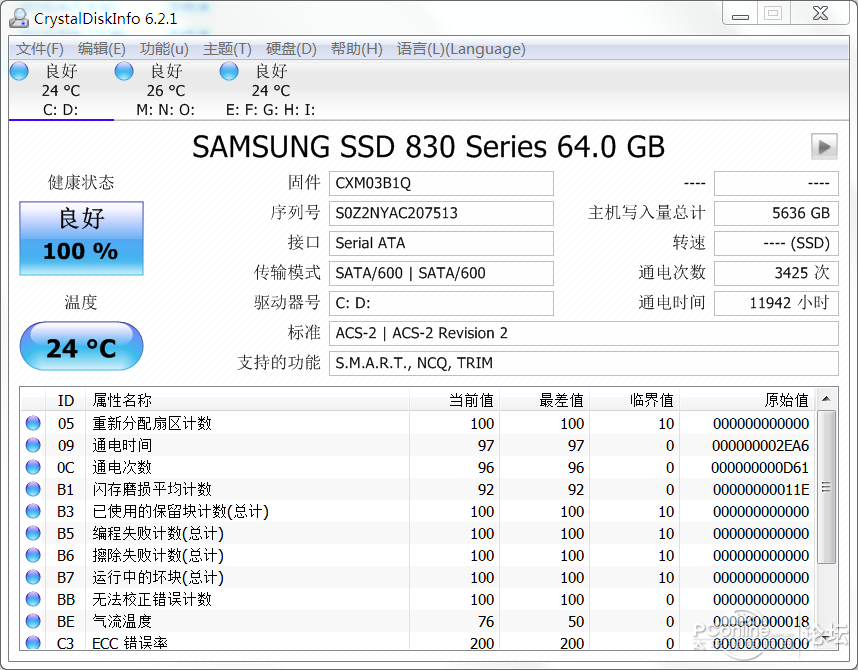Screen dimensions: 858x670
Task: Switch to the E: F: G: H: I: disk tab
Action: pyautogui.click(x=270, y=90)
